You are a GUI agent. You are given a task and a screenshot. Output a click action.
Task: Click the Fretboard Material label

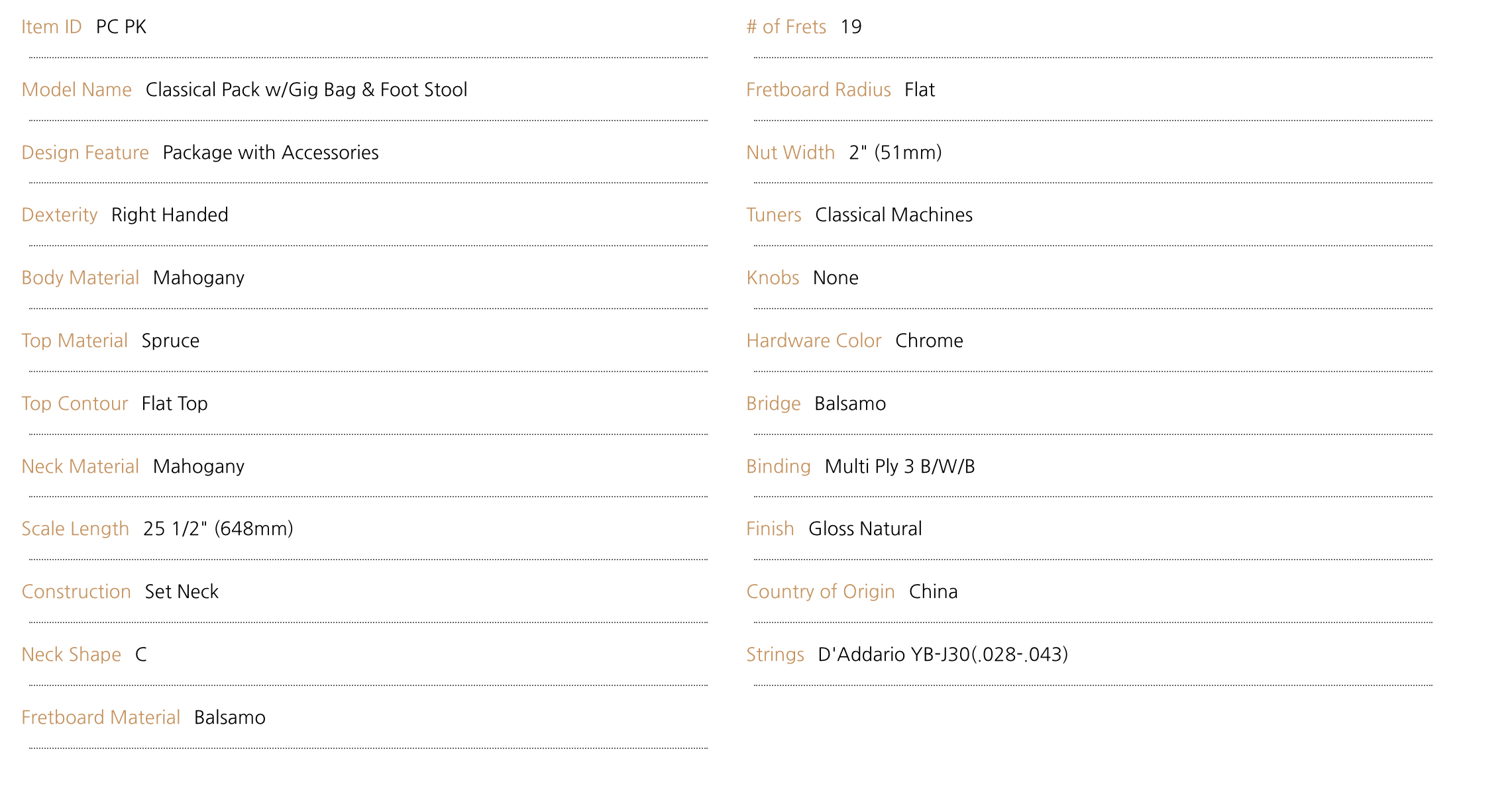pos(101,717)
